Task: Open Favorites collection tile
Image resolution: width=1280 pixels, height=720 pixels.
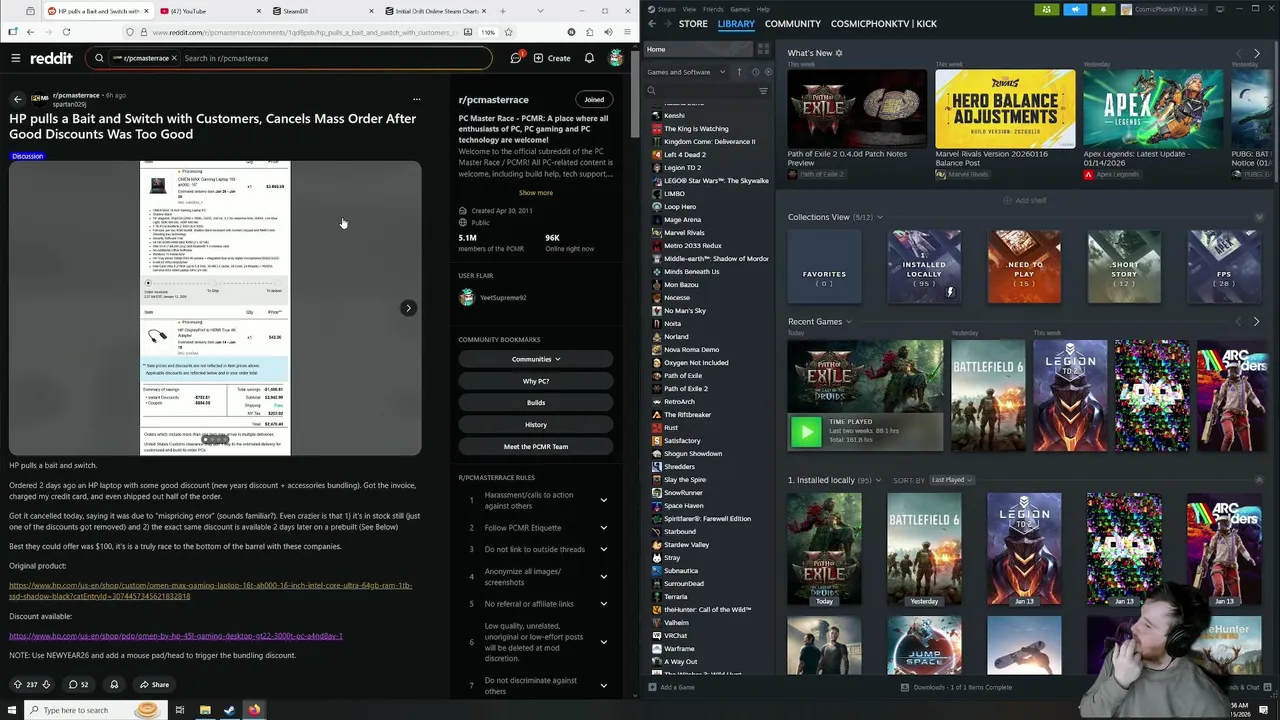Action: click(824, 267)
